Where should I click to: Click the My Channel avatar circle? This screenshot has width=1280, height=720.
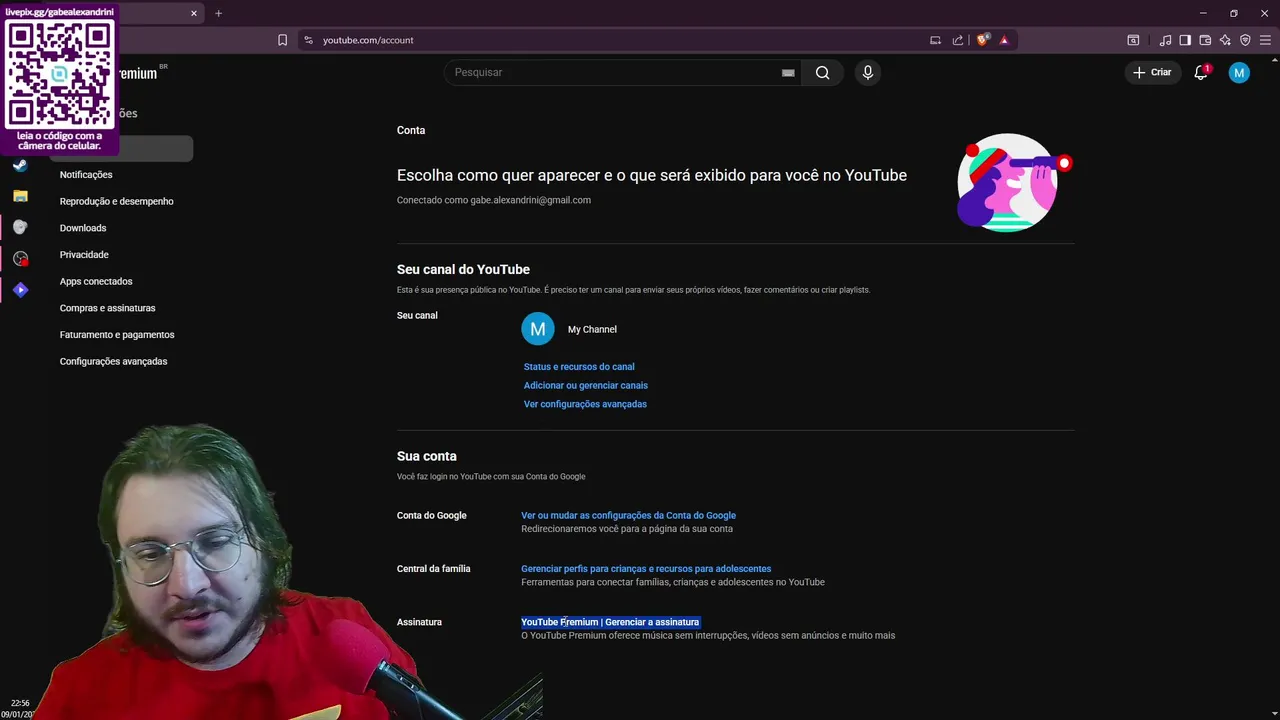click(x=538, y=329)
